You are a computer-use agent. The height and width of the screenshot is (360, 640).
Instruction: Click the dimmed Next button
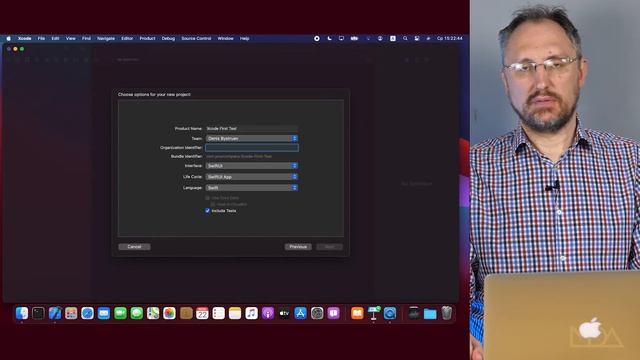click(x=329, y=247)
